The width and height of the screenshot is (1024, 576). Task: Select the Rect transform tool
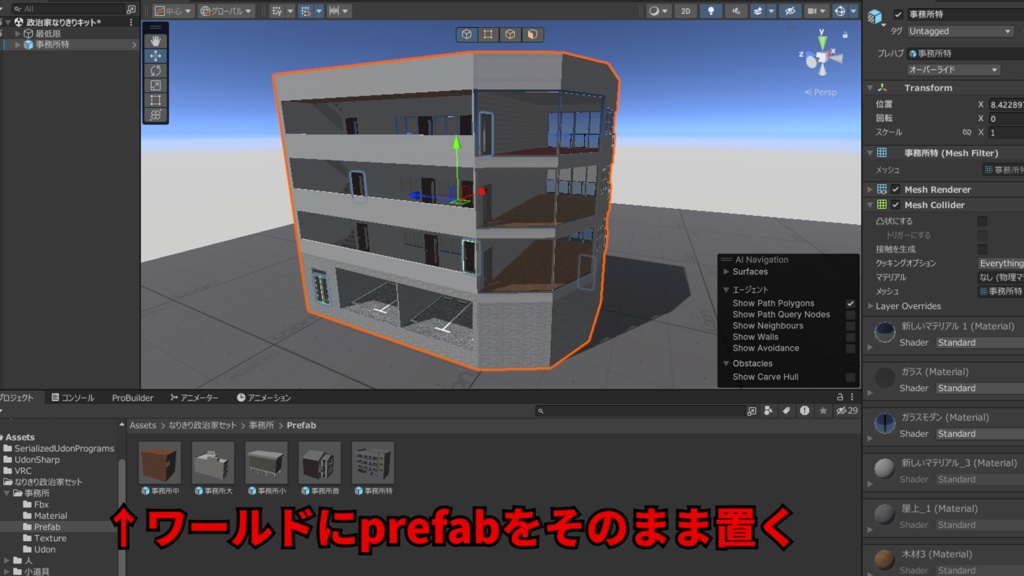(155, 101)
